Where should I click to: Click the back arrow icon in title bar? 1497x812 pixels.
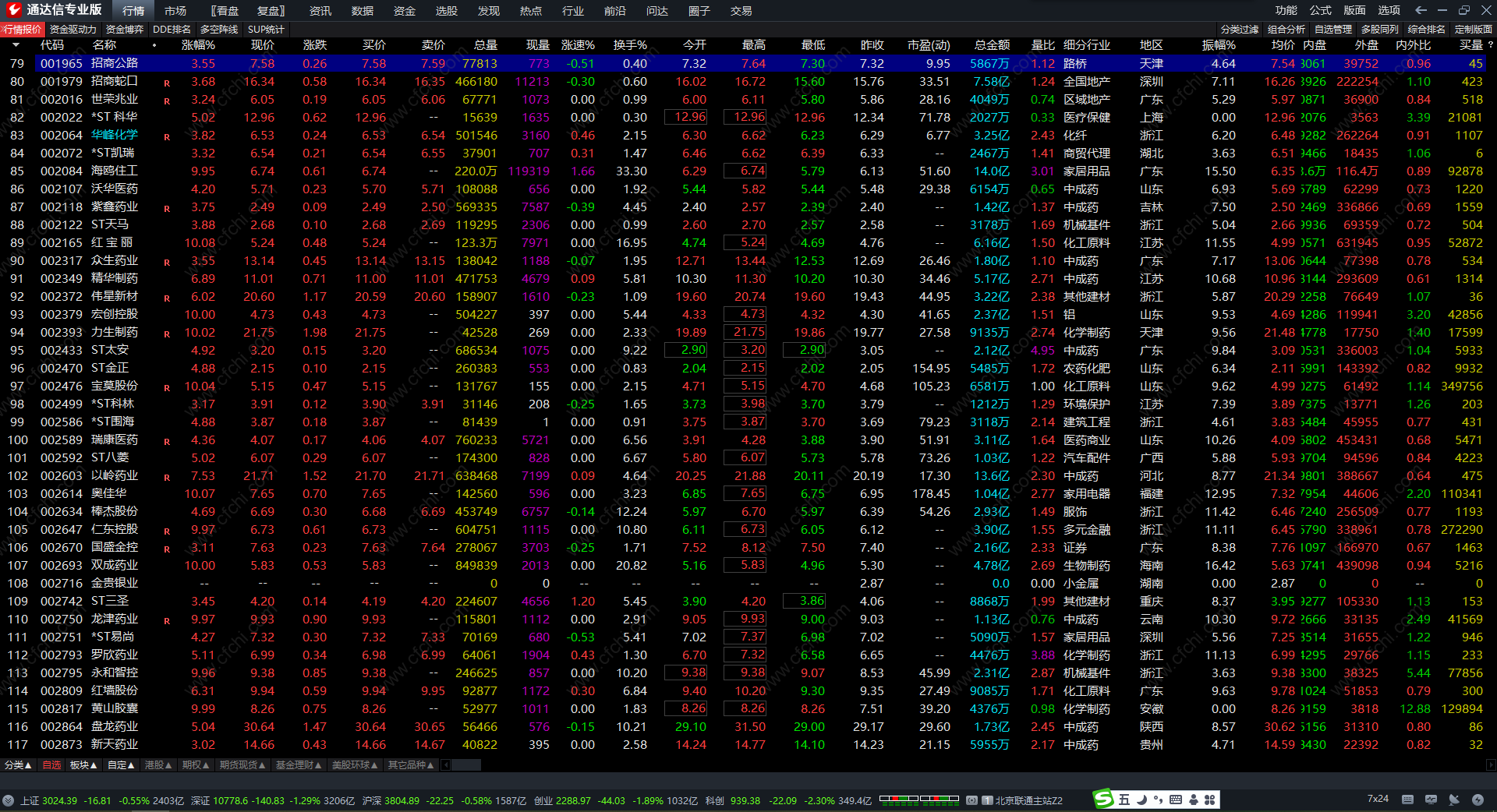point(1421,10)
